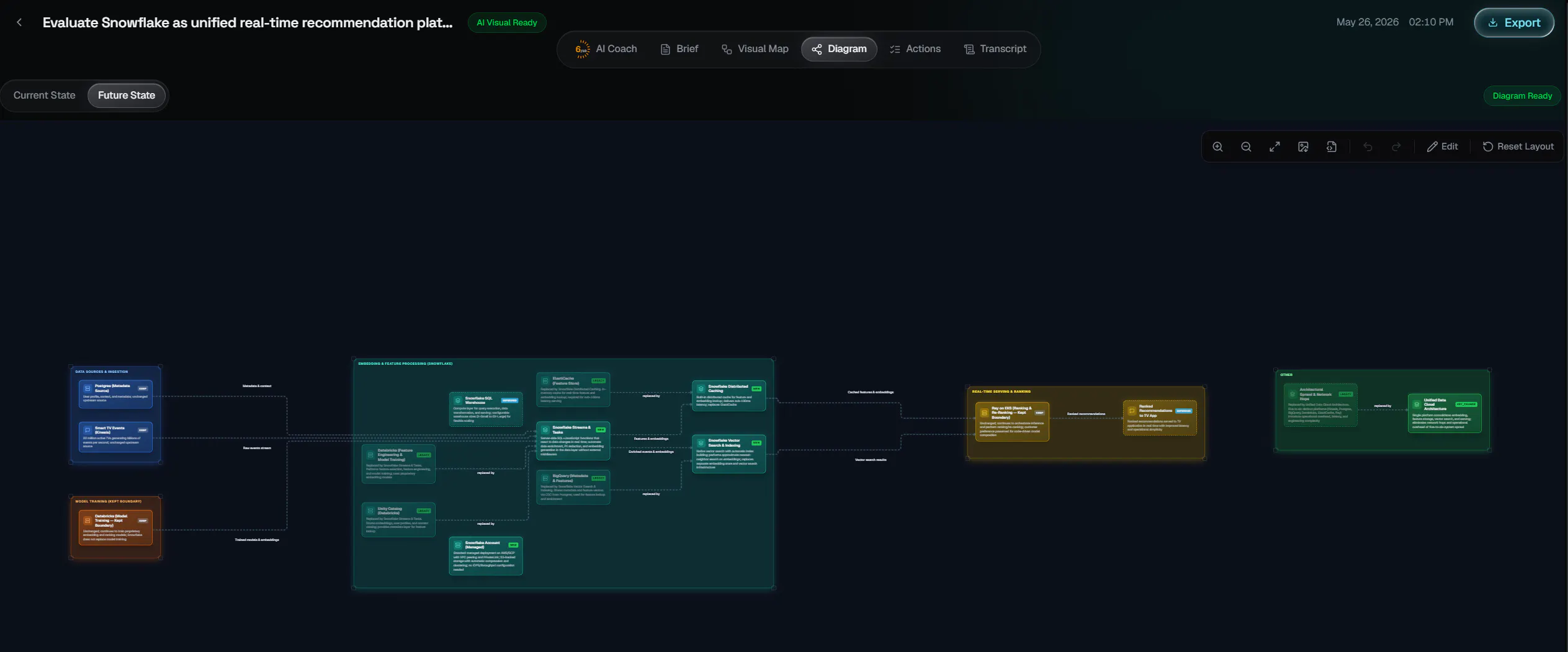Click the Smart TV Events node message icon
The width and height of the screenshot is (1568, 652).
pos(87,430)
